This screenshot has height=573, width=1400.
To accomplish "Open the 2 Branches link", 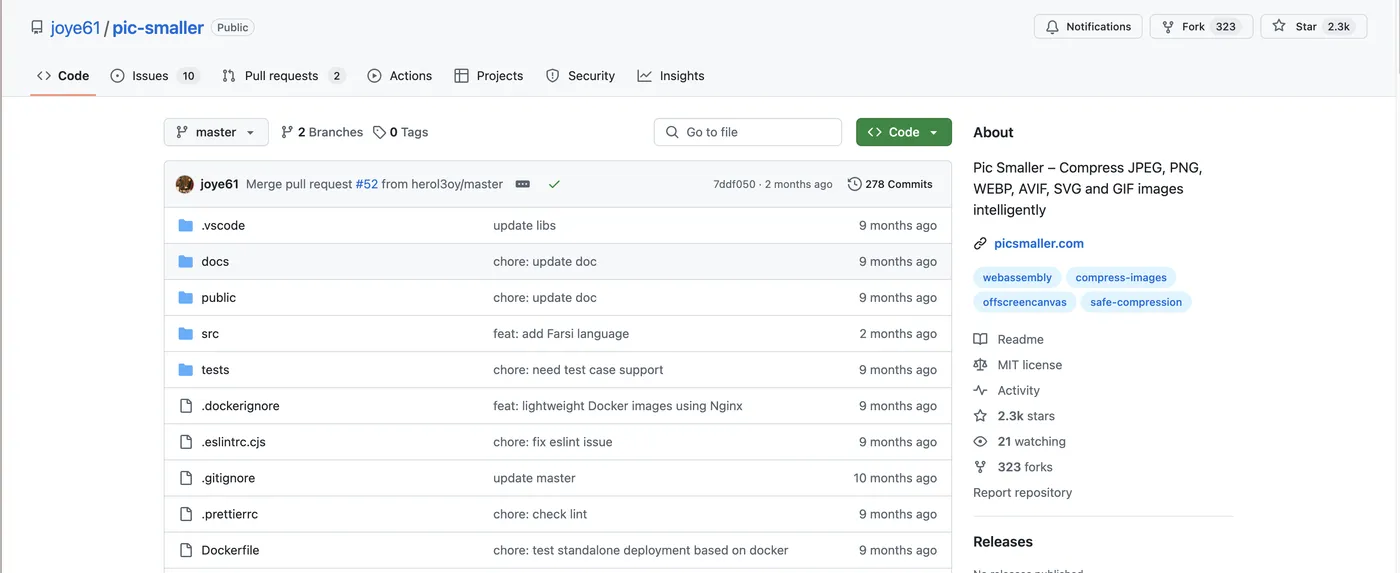I will [x=322, y=132].
